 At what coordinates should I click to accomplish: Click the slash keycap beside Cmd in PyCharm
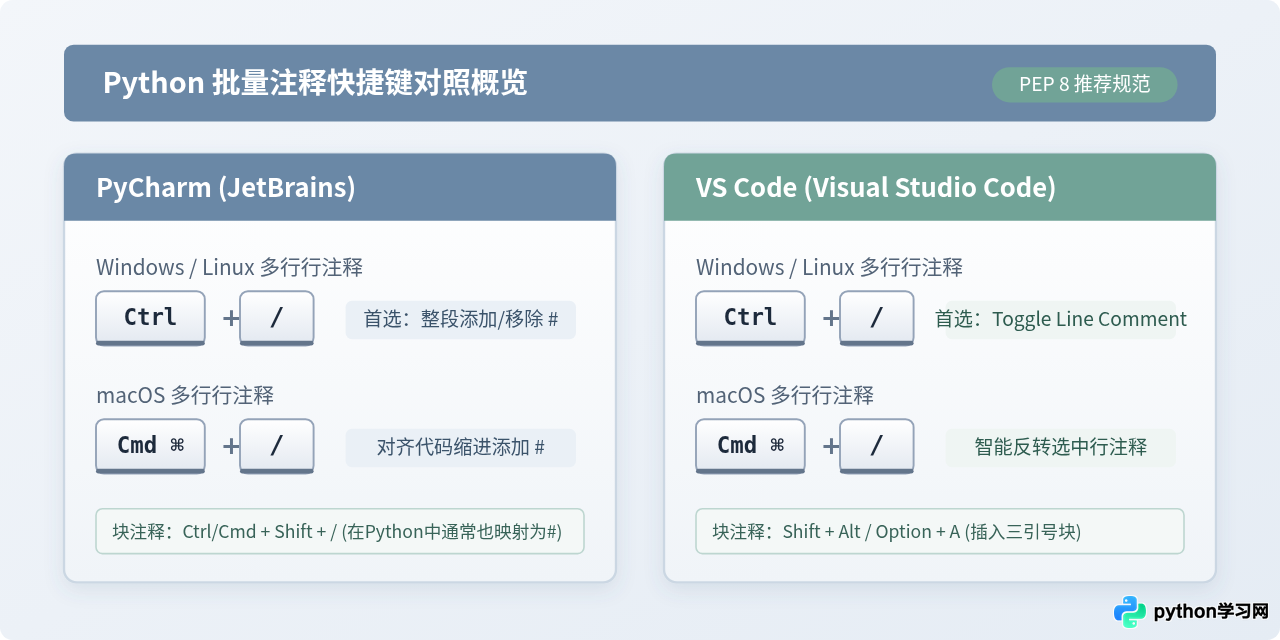click(277, 446)
